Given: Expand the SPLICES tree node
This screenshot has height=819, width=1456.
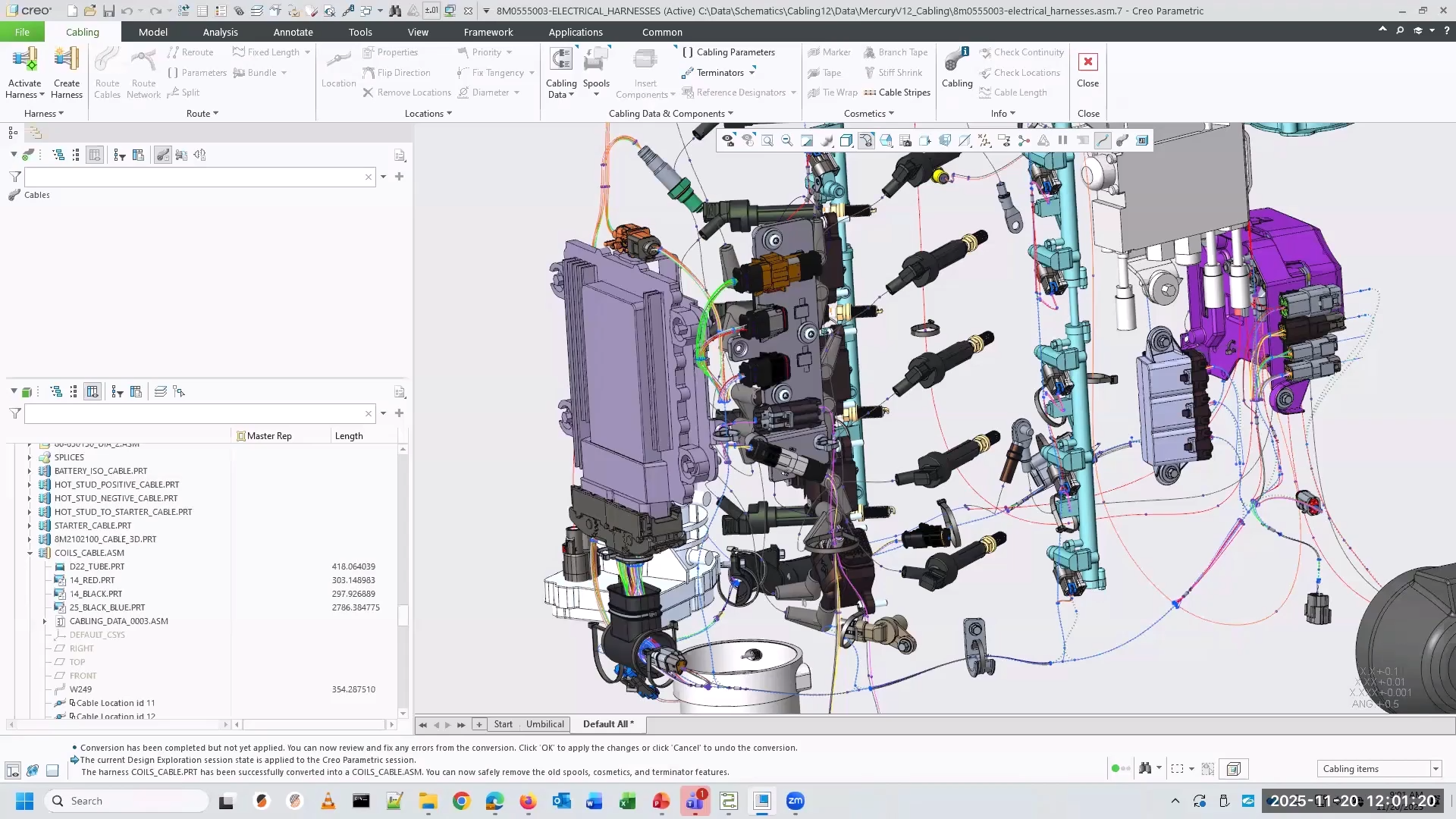Looking at the screenshot, I should [x=30, y=457].
